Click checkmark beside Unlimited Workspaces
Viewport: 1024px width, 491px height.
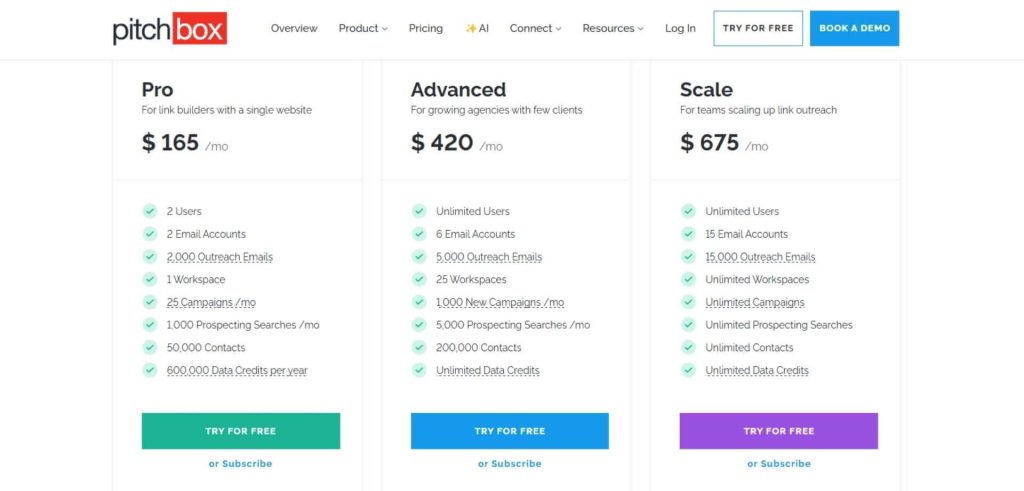(688, 279)
